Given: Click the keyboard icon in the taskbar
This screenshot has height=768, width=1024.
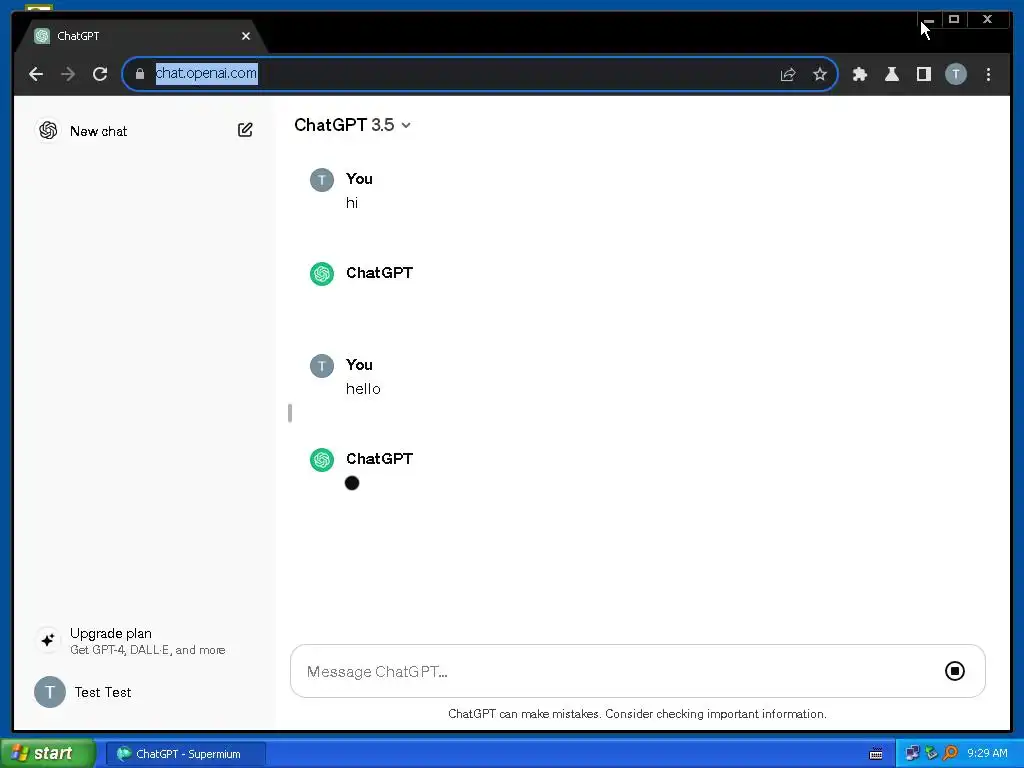Looking at the screenshot, I should point(876,754).
